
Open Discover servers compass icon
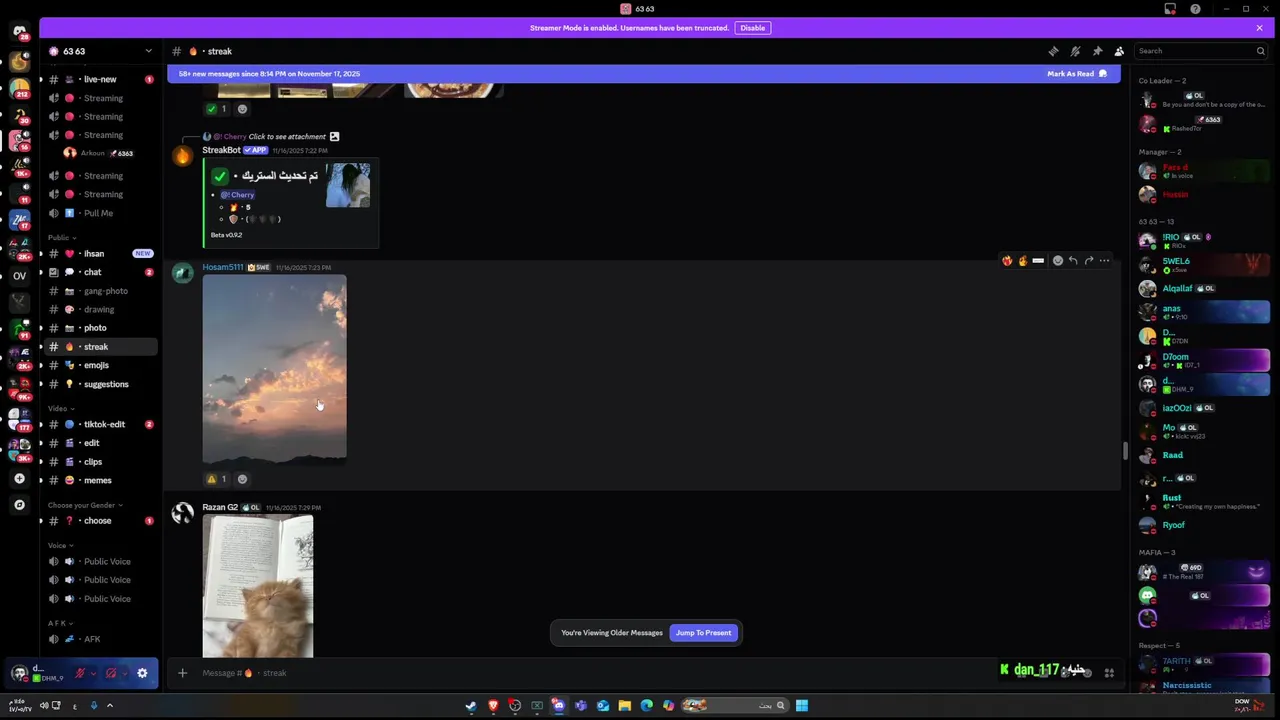pyautogui.click(x=19, y=505)
